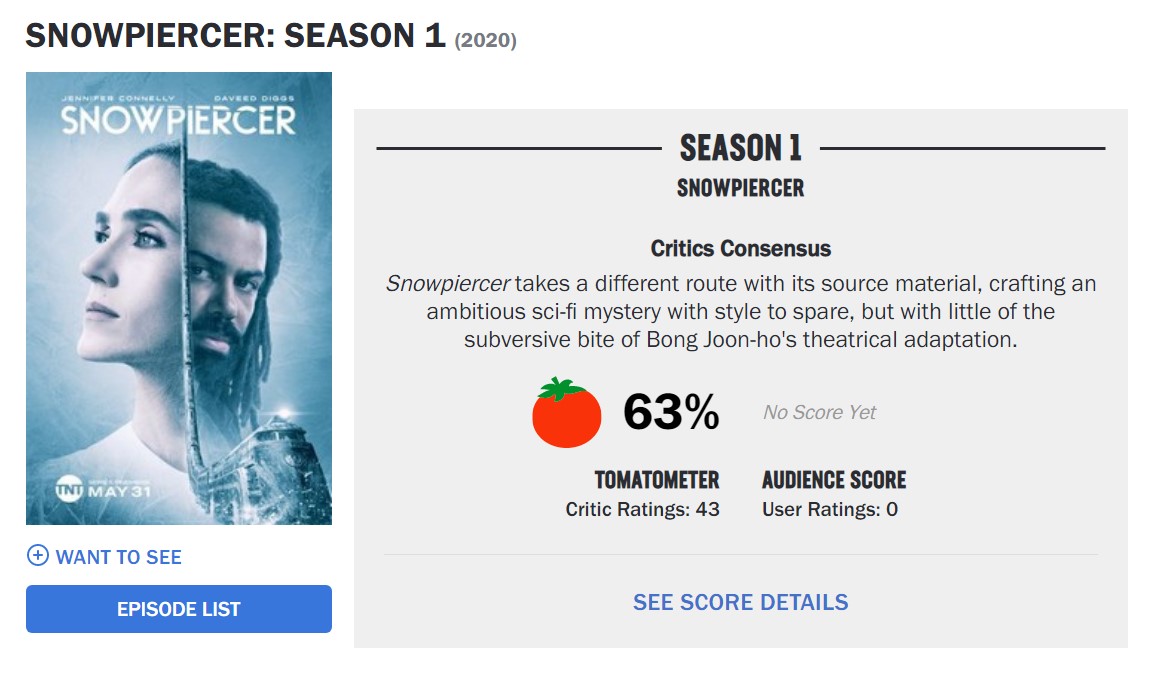Click the Want to See link text
The image size is (1154, 682).
point(118,557)
